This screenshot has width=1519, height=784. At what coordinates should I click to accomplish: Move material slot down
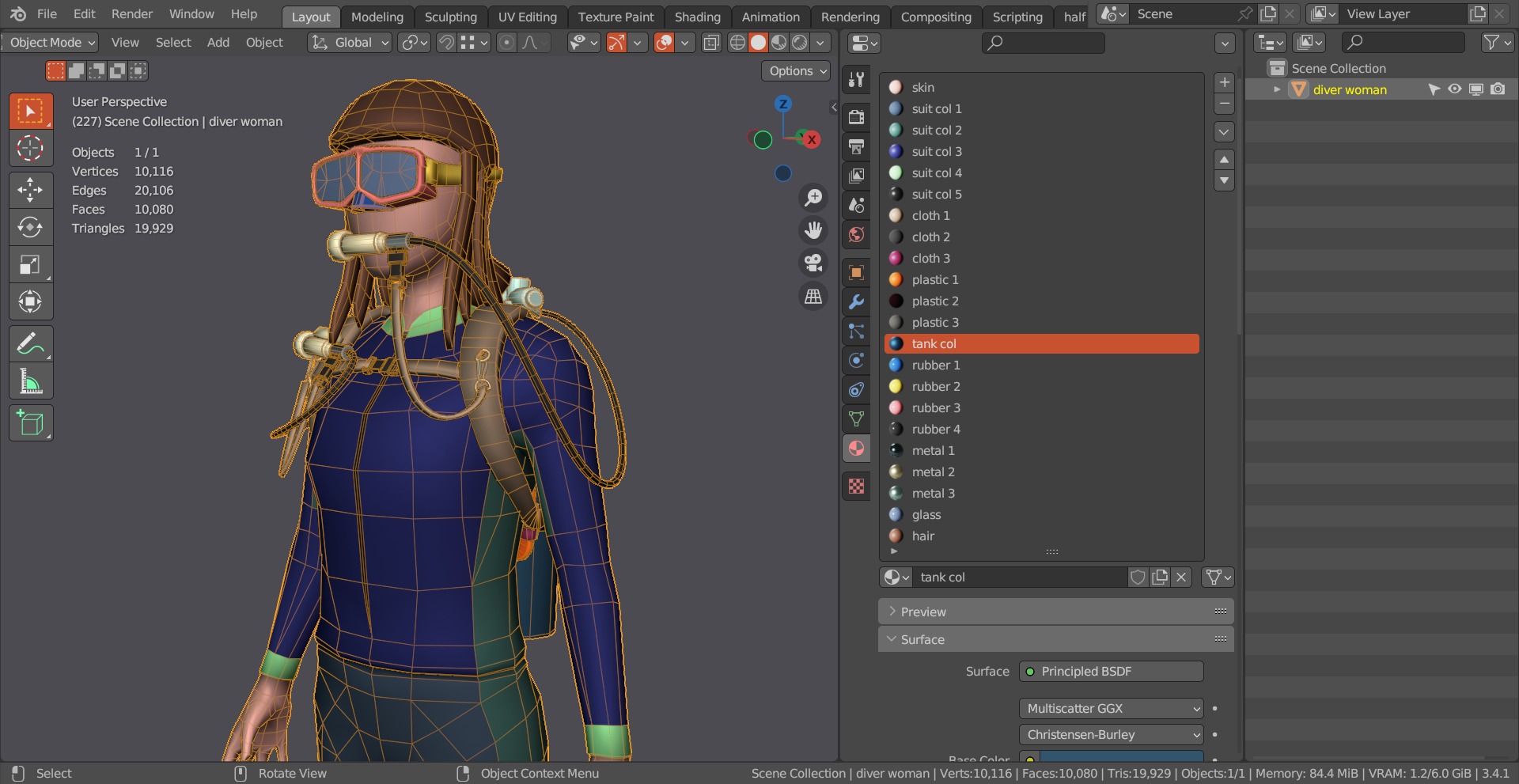click(x=1224, y=181)
